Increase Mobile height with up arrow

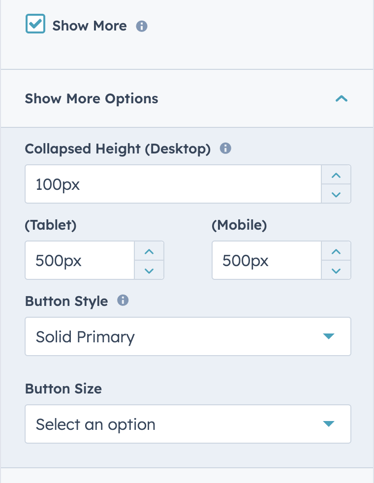(336, 251)
